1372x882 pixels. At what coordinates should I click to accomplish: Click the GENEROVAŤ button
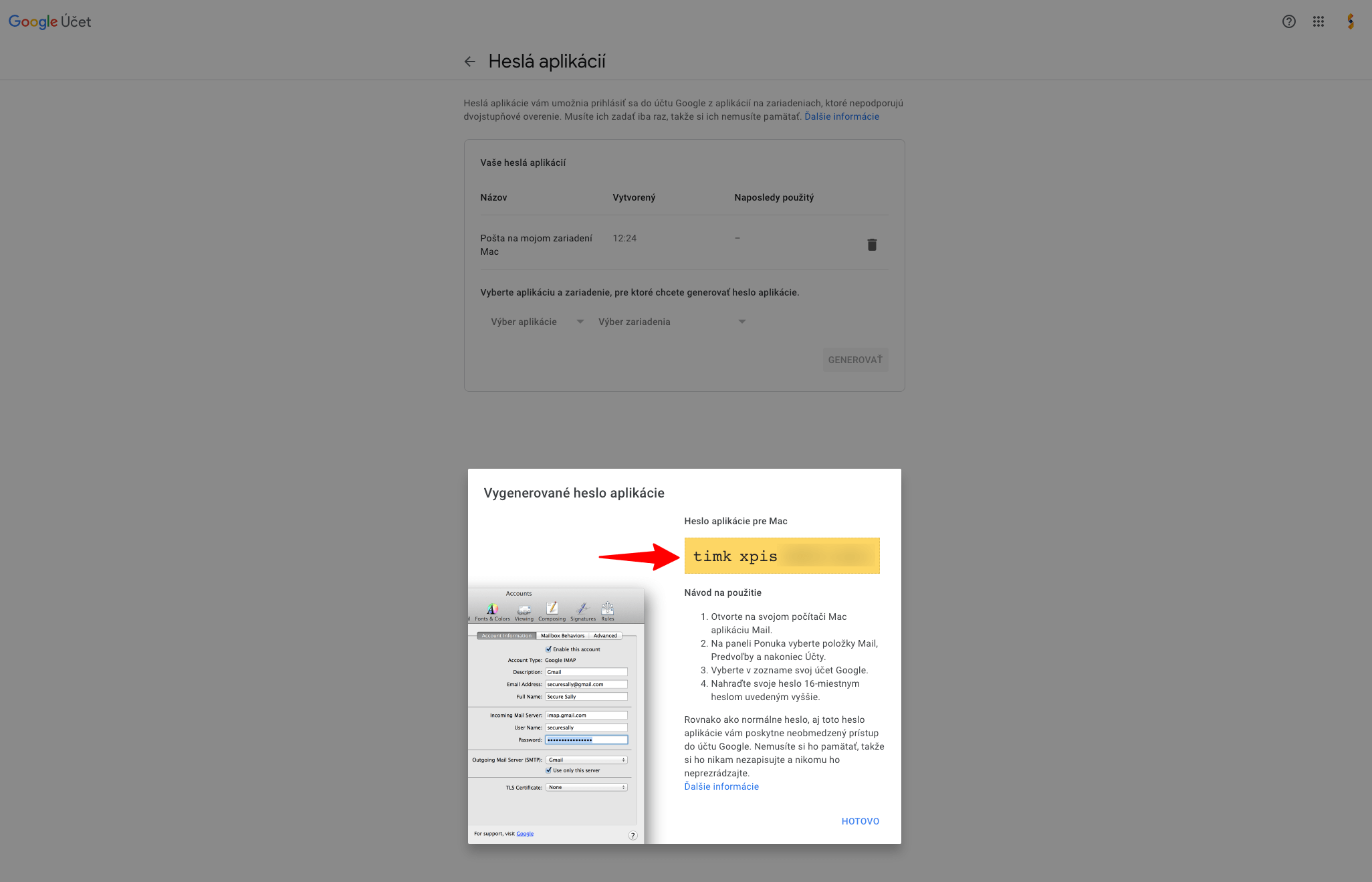coord(855,360)
